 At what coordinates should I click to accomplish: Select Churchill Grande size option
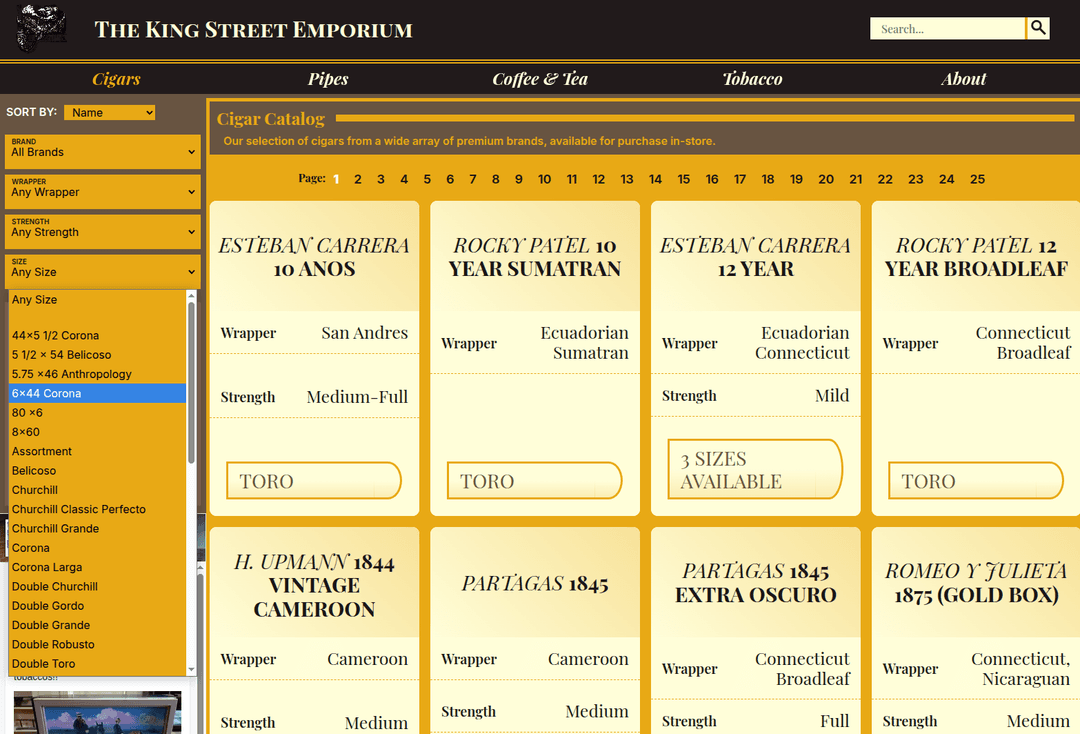click(97, 528)
